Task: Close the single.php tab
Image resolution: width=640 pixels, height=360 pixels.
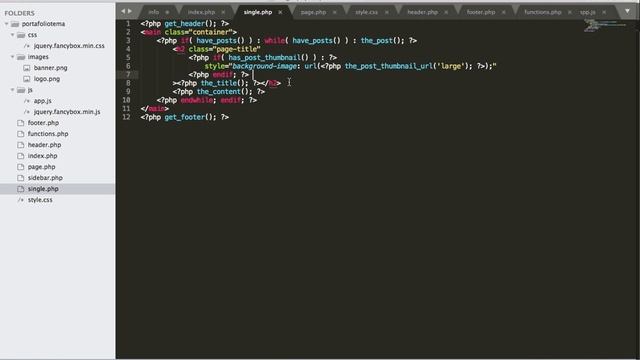Action: pyautogui.click(x=280, y=12)
